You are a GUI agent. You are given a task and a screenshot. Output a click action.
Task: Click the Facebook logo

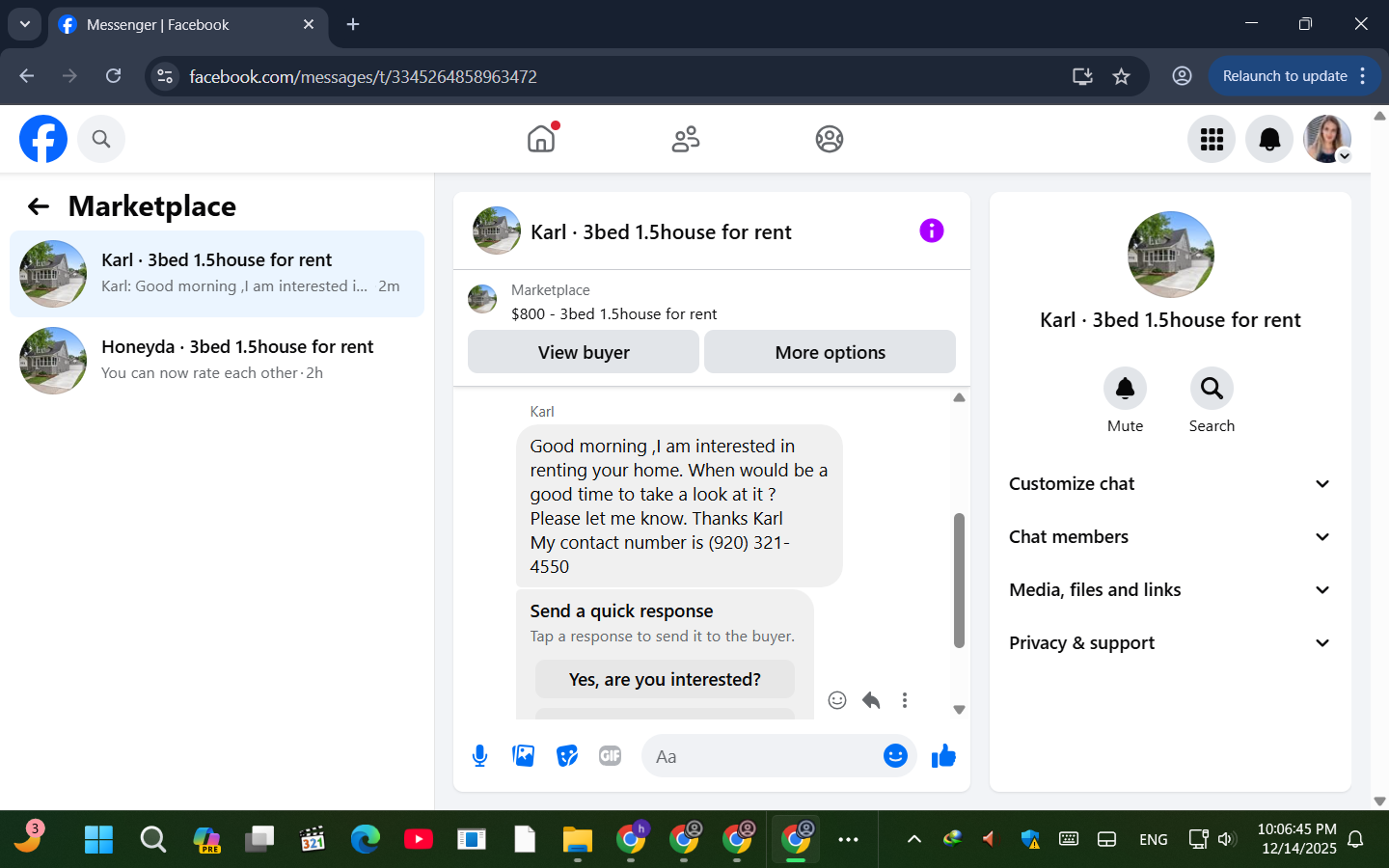43,139
